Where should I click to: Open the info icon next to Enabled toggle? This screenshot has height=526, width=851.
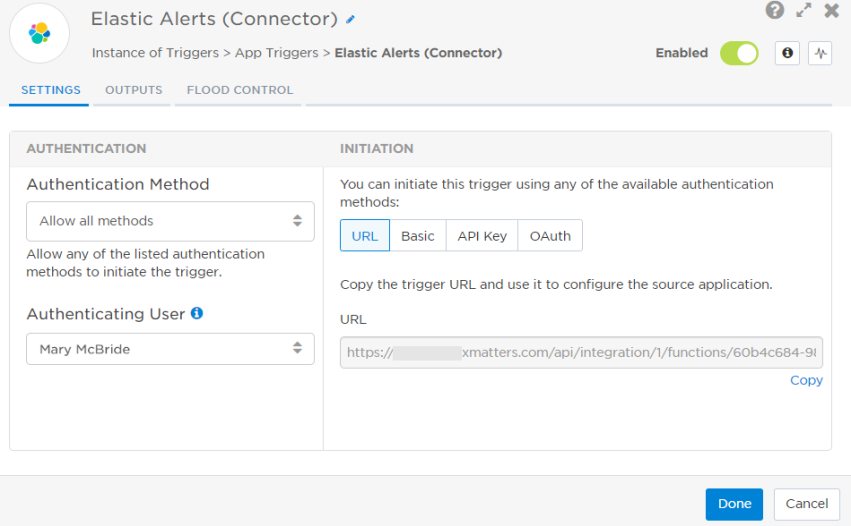click(x=787, y=53)
